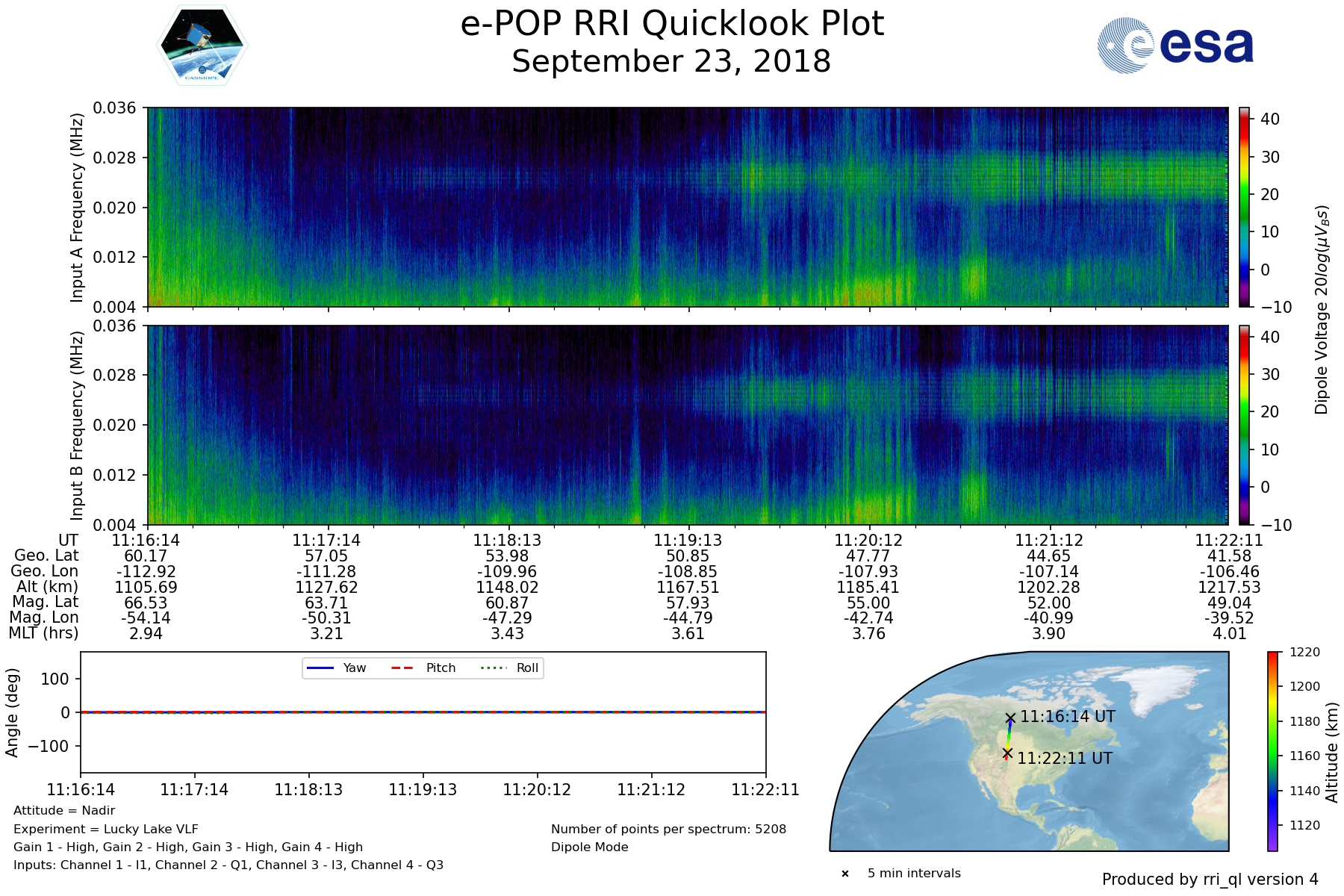Click the Input B frequency spectrogram
Viewport: 1344px width, 896px height.
(687, 425)
